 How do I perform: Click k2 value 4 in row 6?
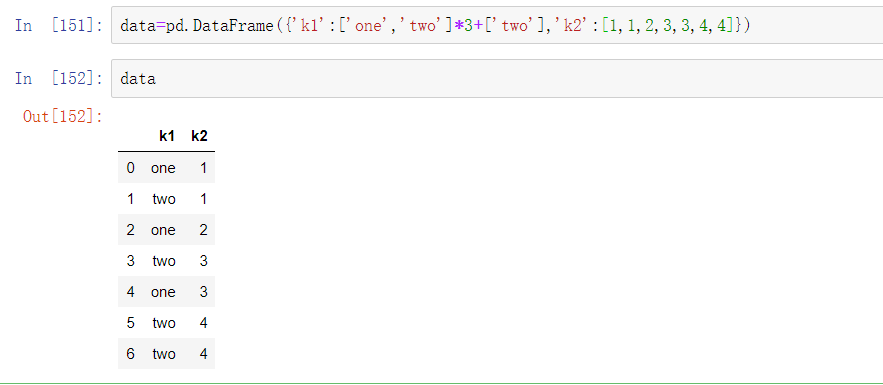204,353
